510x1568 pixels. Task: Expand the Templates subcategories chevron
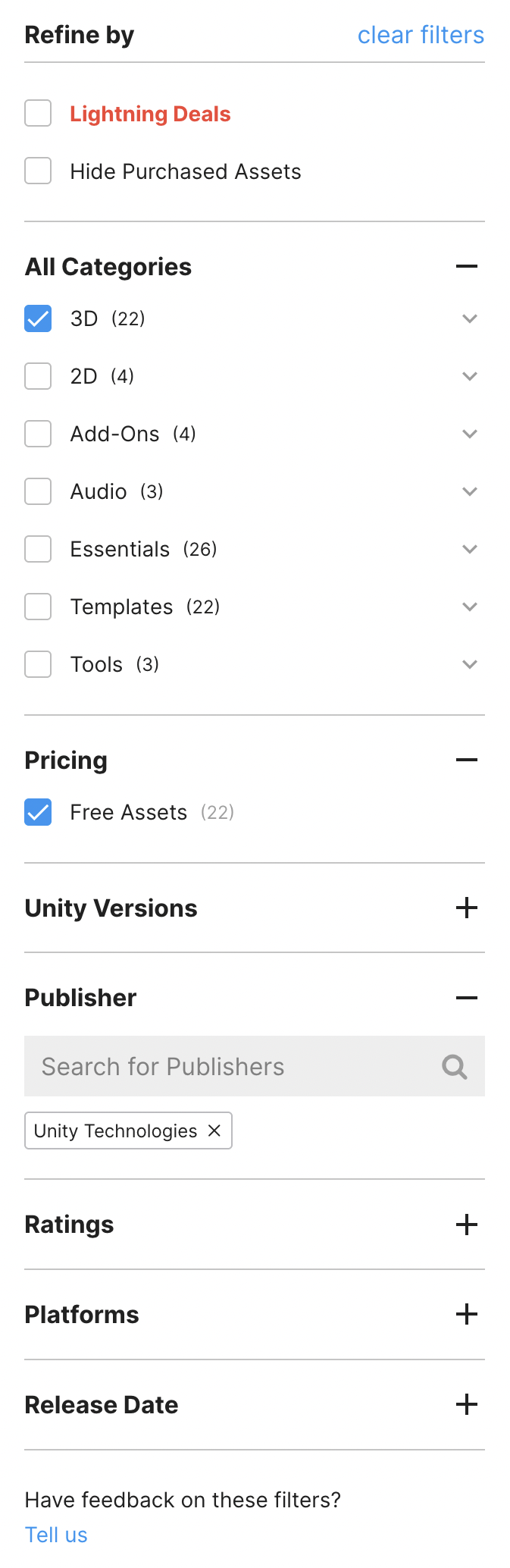[470, 607]
